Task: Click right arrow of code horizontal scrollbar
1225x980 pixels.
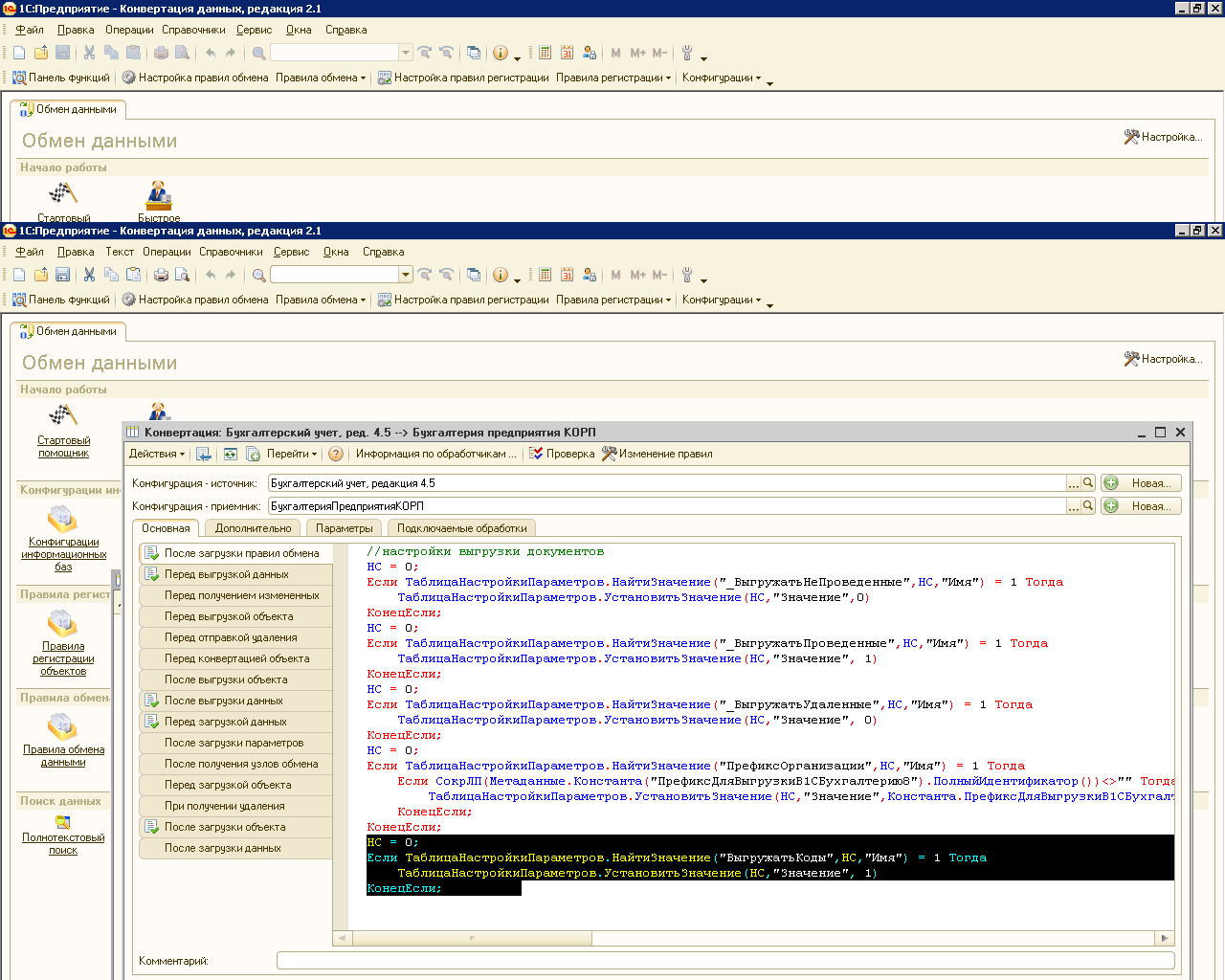Action: [x=1165, y=938]
